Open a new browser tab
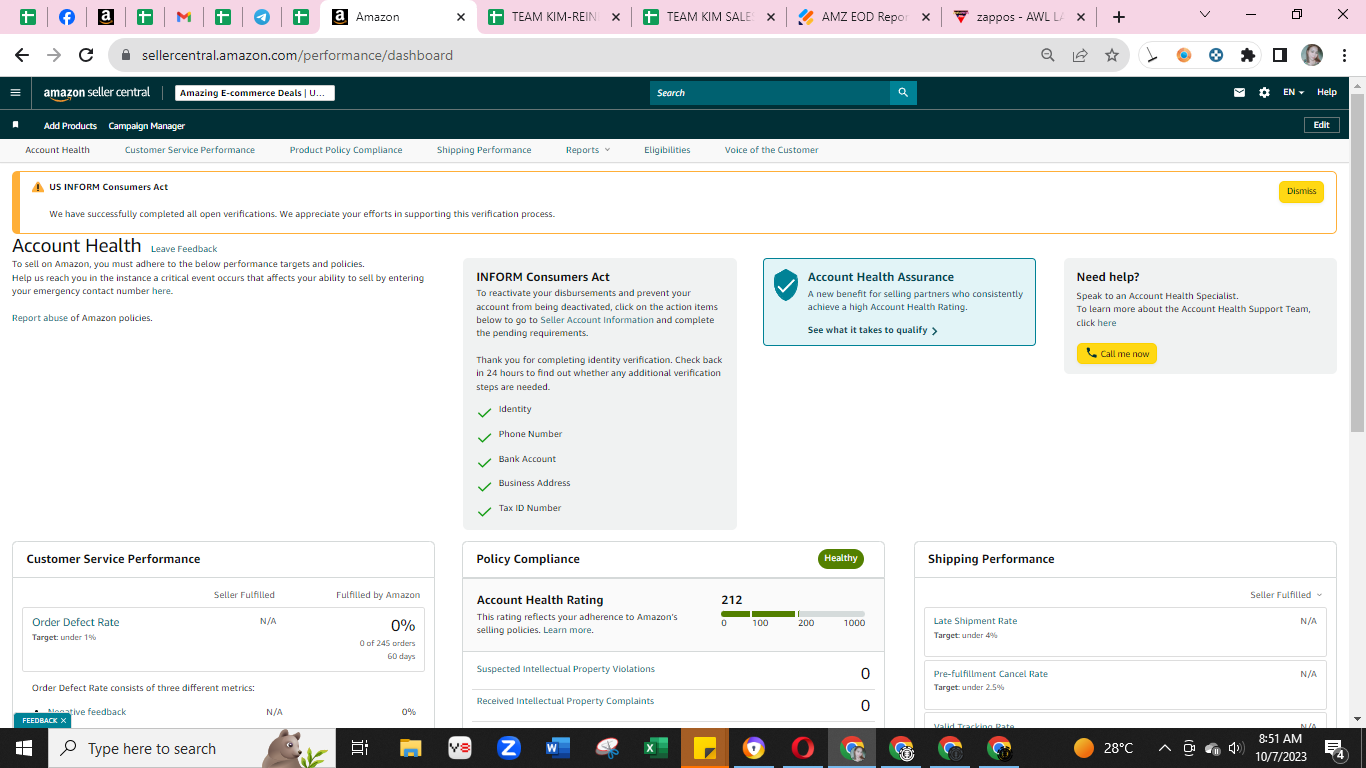This screenshot has width=1366, height=768. tap(1119, 17)
